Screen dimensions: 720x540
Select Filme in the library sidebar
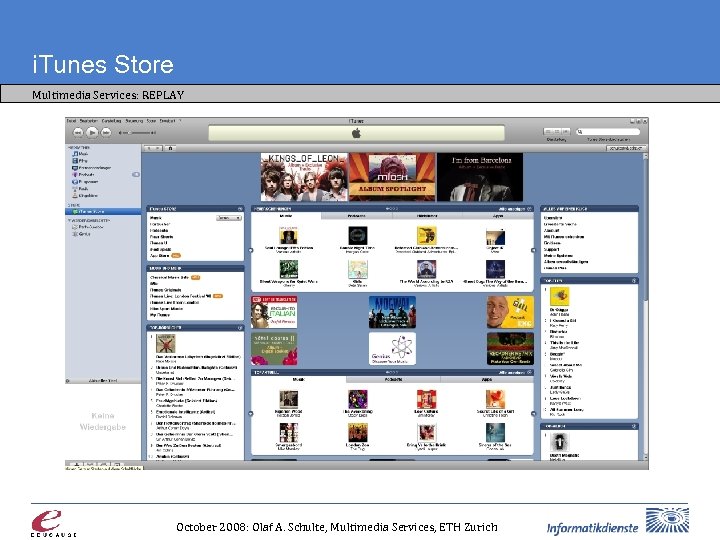79,161
